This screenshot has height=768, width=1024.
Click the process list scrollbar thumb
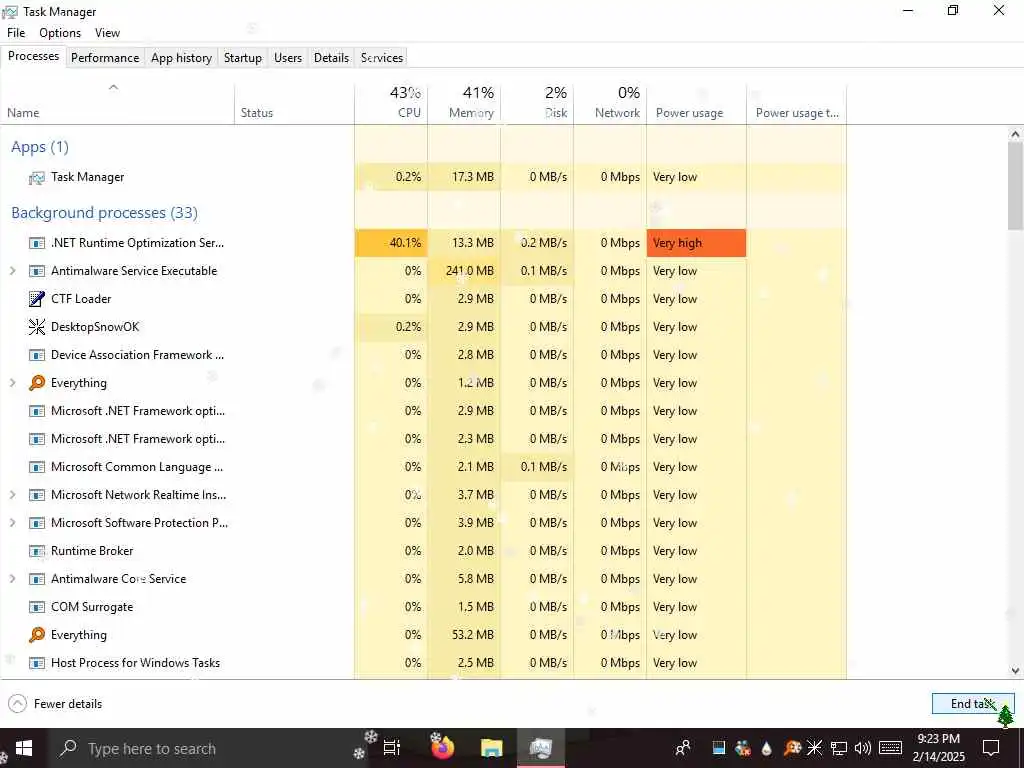click(1015, 185)
